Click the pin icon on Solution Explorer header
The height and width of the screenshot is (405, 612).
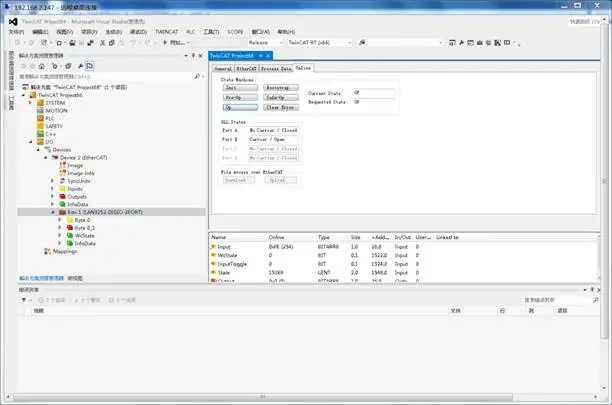[193, 56]
